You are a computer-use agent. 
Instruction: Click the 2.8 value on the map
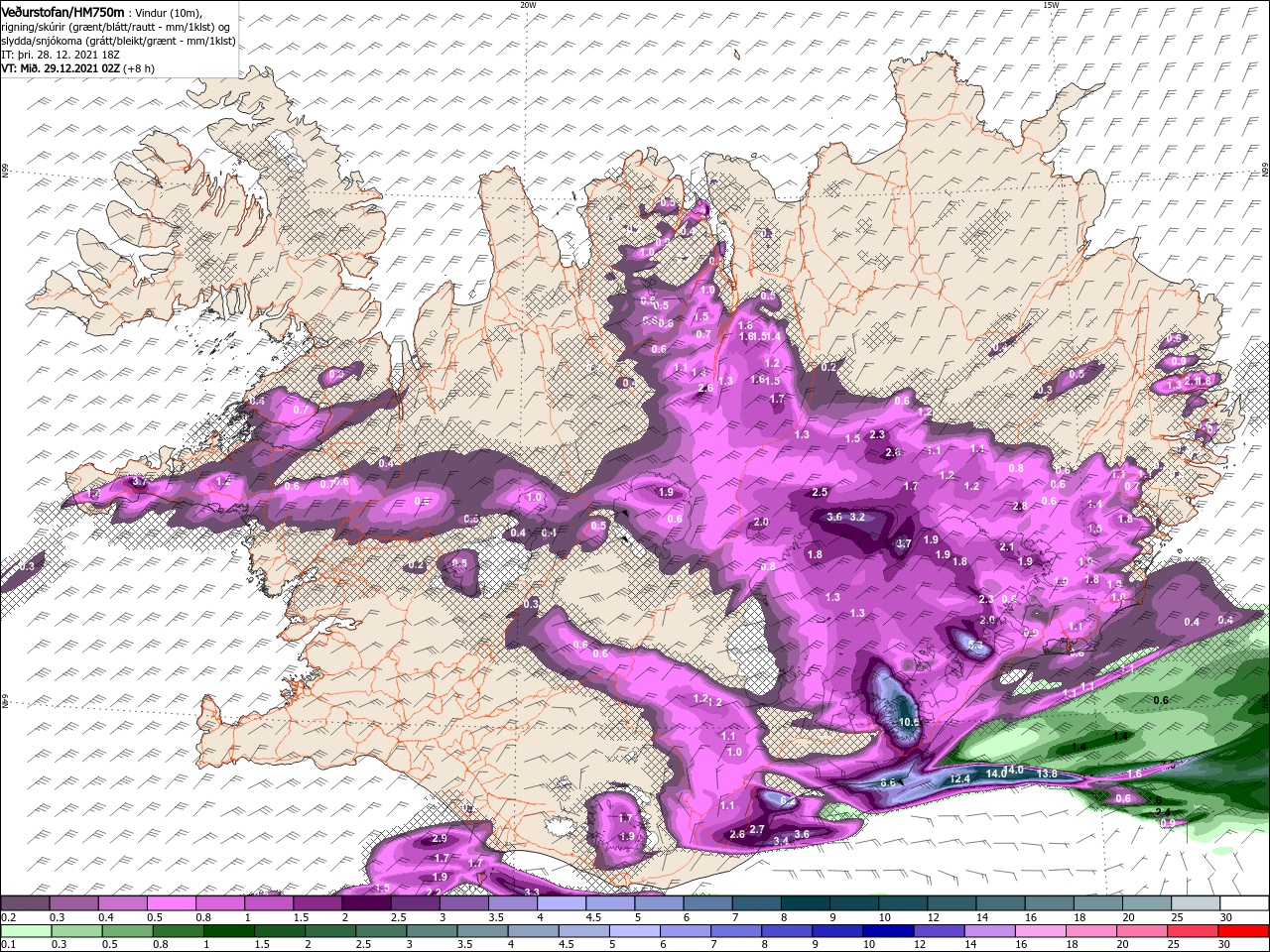tap(1019, 507)
